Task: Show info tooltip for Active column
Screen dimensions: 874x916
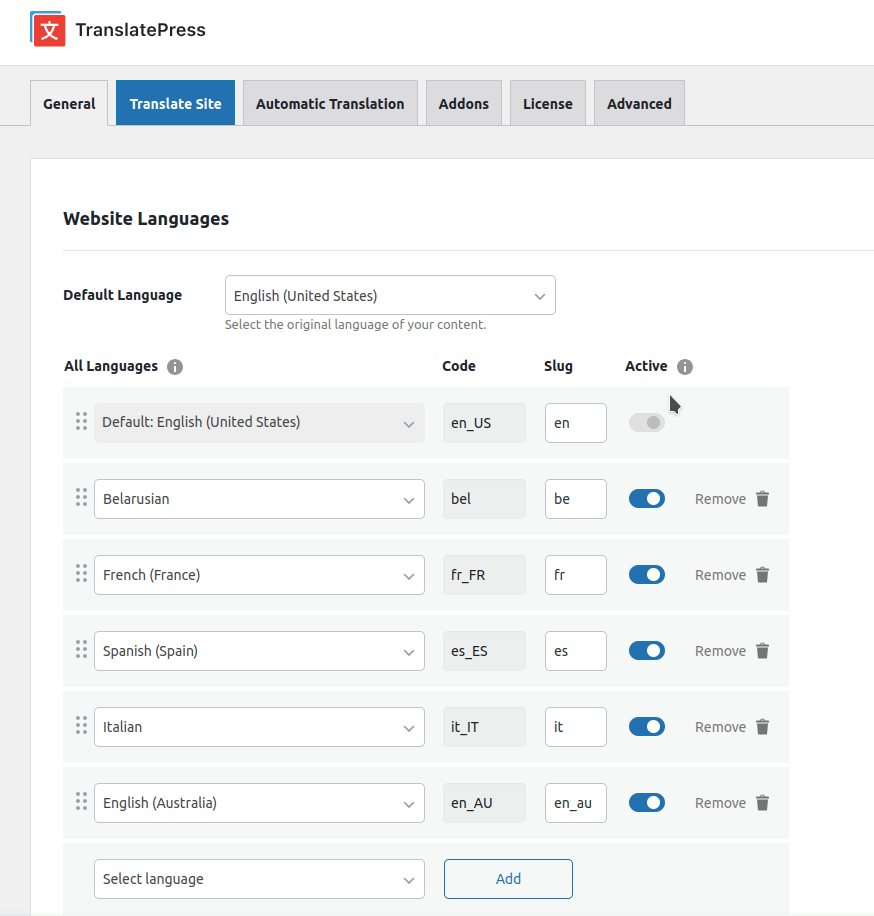Action: (685, 367)
